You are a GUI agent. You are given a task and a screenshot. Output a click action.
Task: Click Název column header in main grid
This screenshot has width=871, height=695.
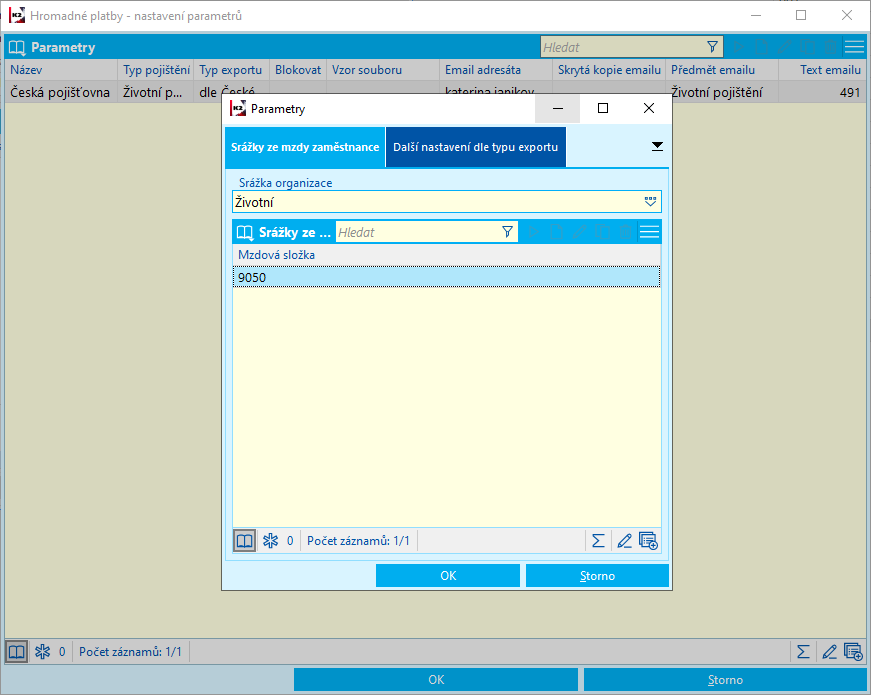tap(61, 70)
